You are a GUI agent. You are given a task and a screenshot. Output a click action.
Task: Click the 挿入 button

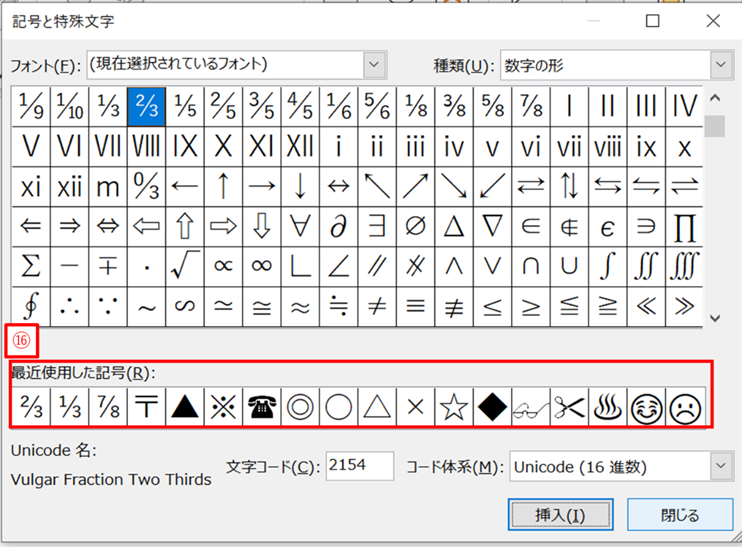point(560,515)
